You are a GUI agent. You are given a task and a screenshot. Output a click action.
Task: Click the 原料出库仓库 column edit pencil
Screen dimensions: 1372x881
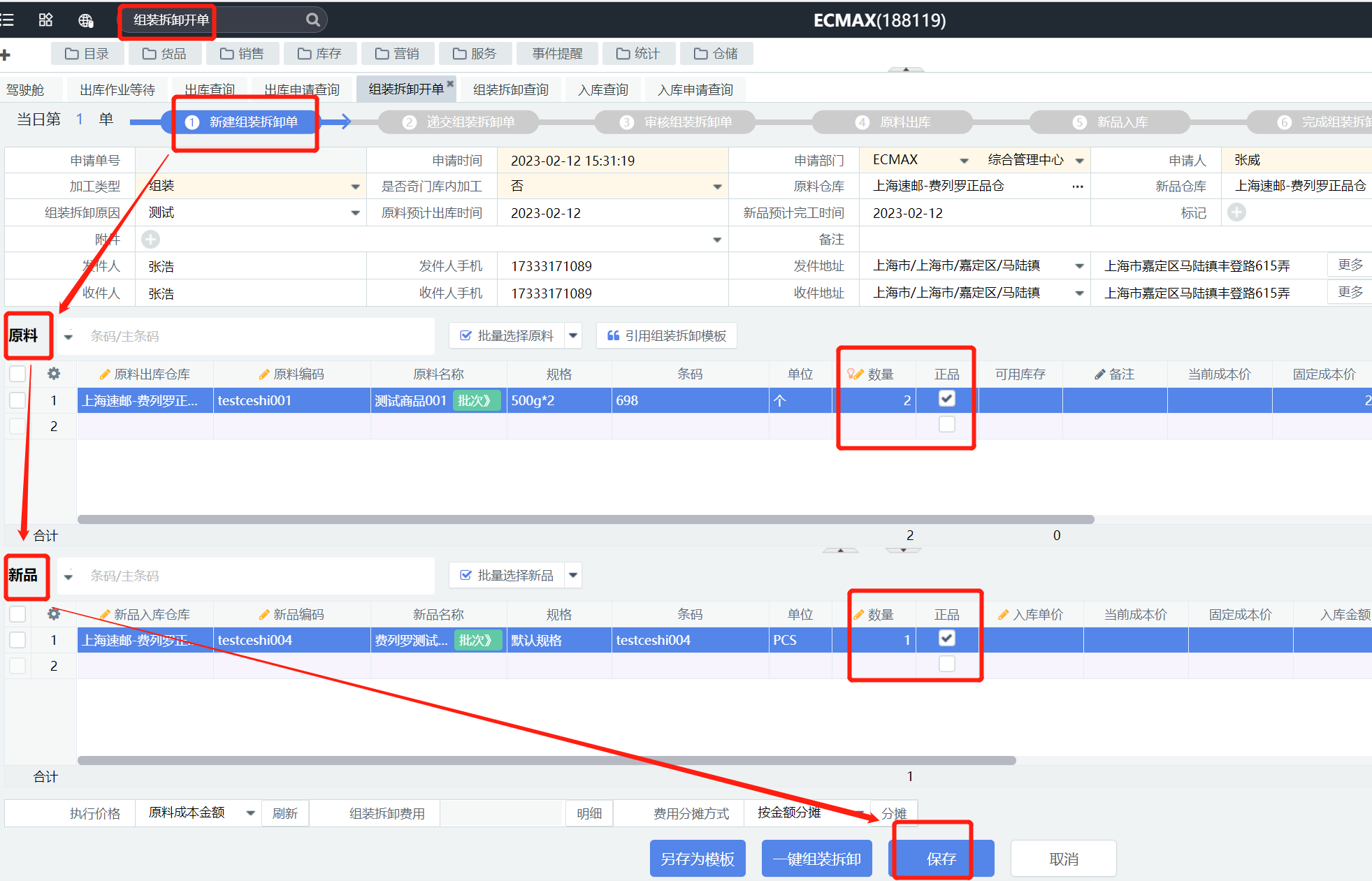(x=105, y=374)
